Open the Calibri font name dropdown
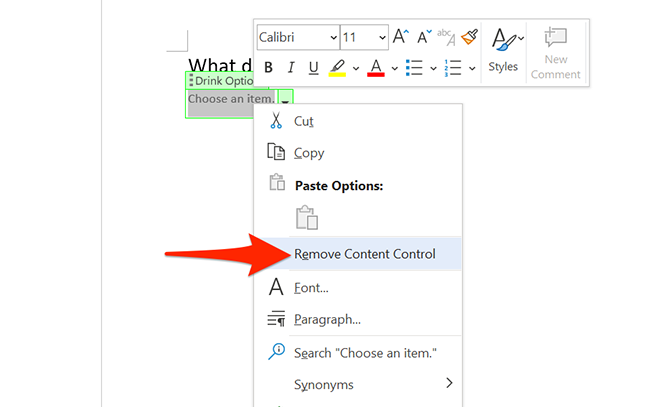 click(298, 37)
